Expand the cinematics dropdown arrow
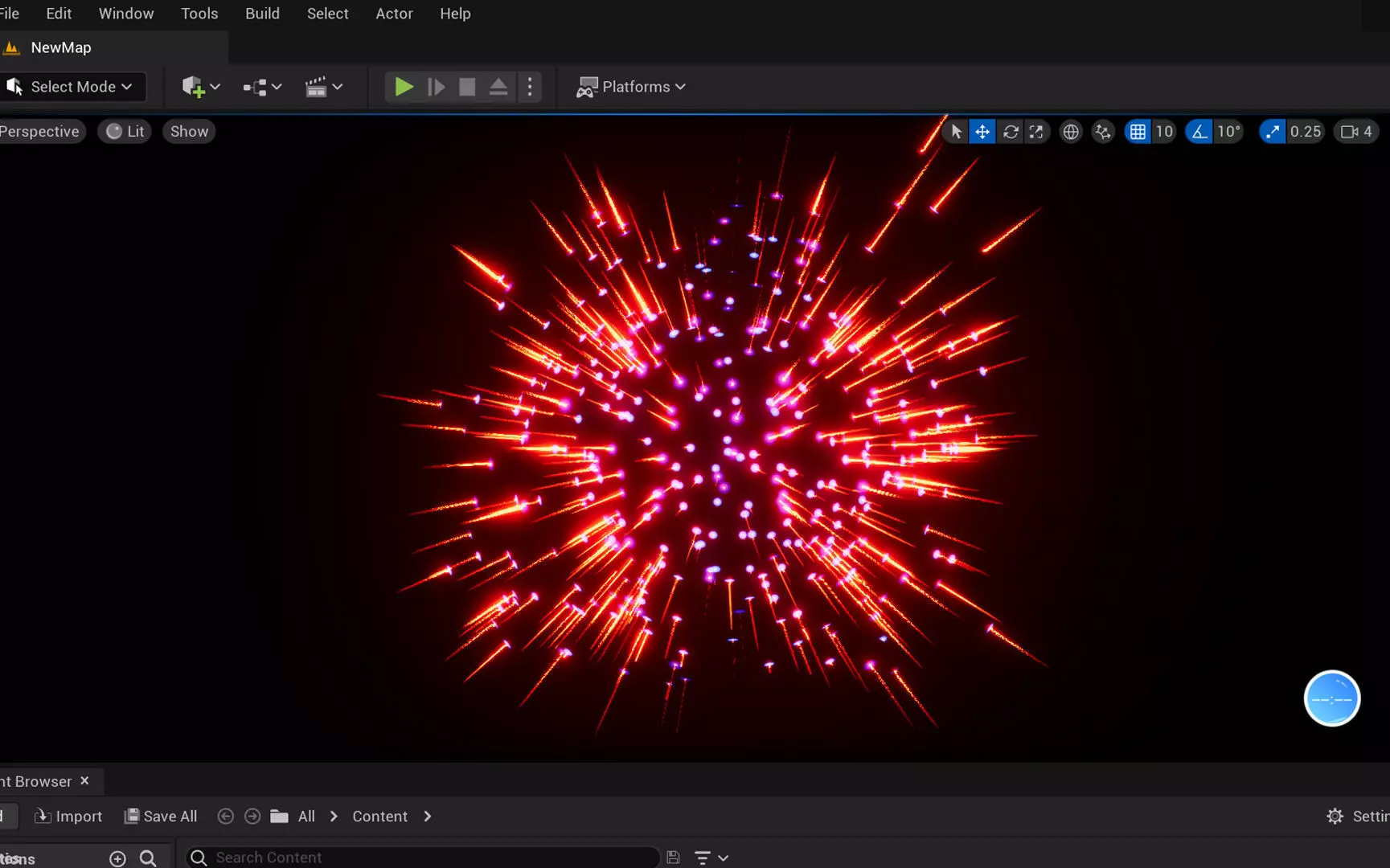This screenshot has width=1390, height=868. coord(338,87)
